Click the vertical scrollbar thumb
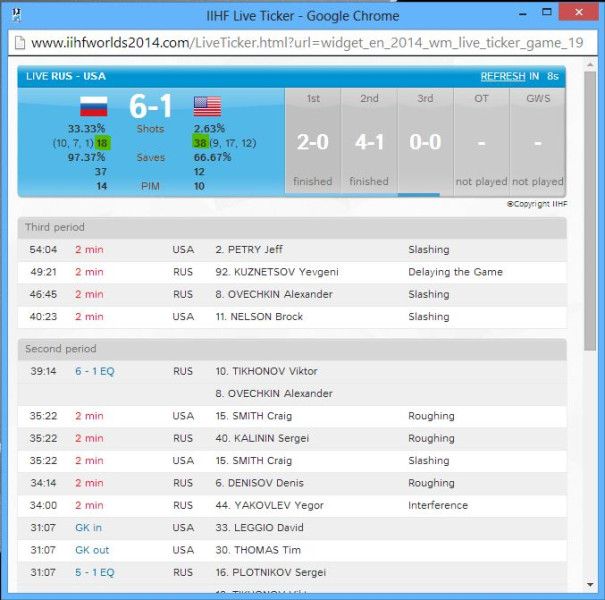This screenshot has height=600, width=605. pyautogui.click(x=590, y=211)
